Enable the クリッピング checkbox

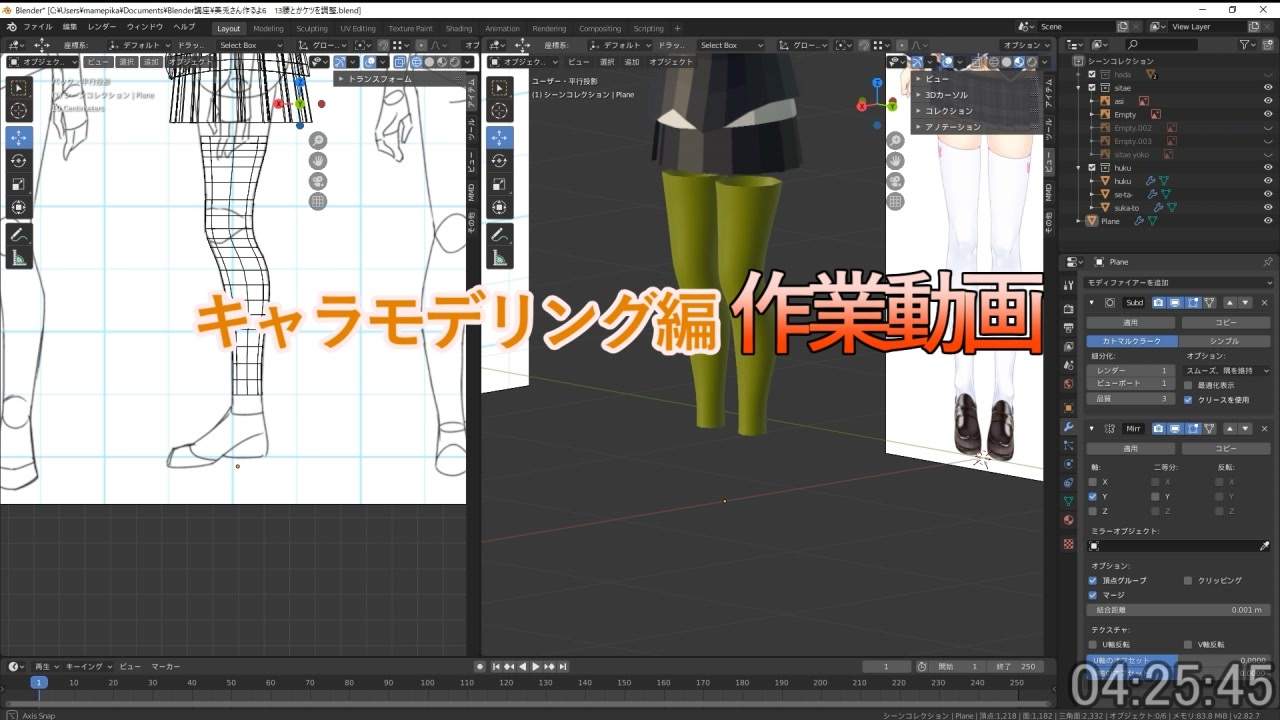coord(1188,580)
